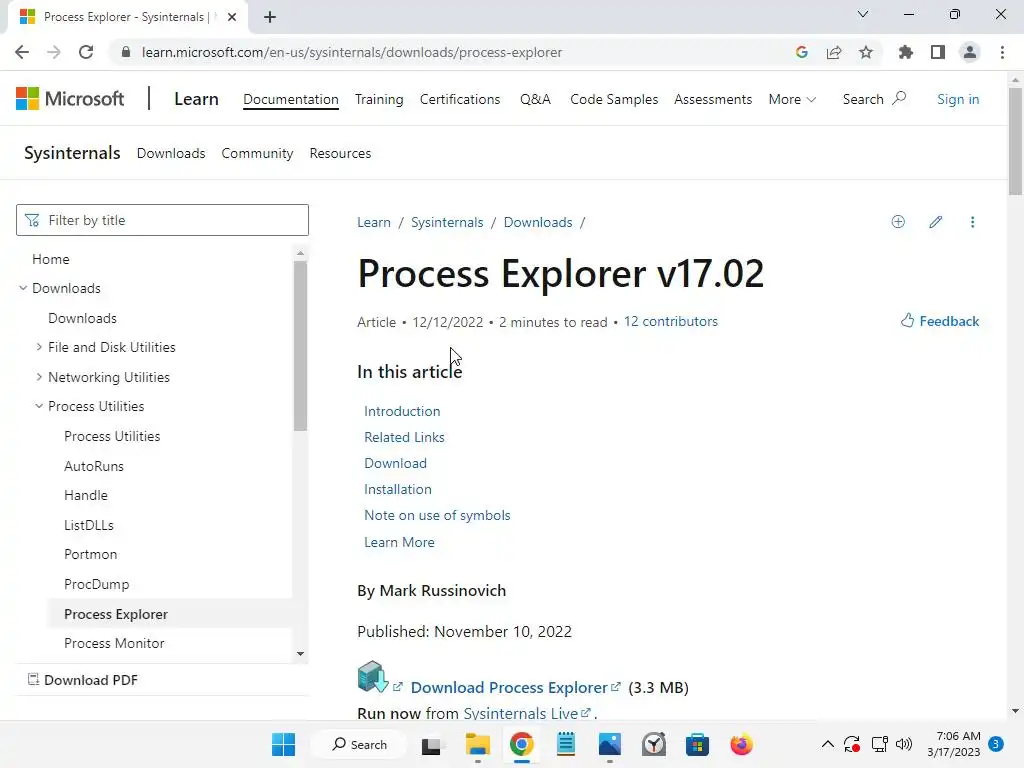1024x768 pixels.
Task: Click the Feedback button
Action: tap(940, 321)
